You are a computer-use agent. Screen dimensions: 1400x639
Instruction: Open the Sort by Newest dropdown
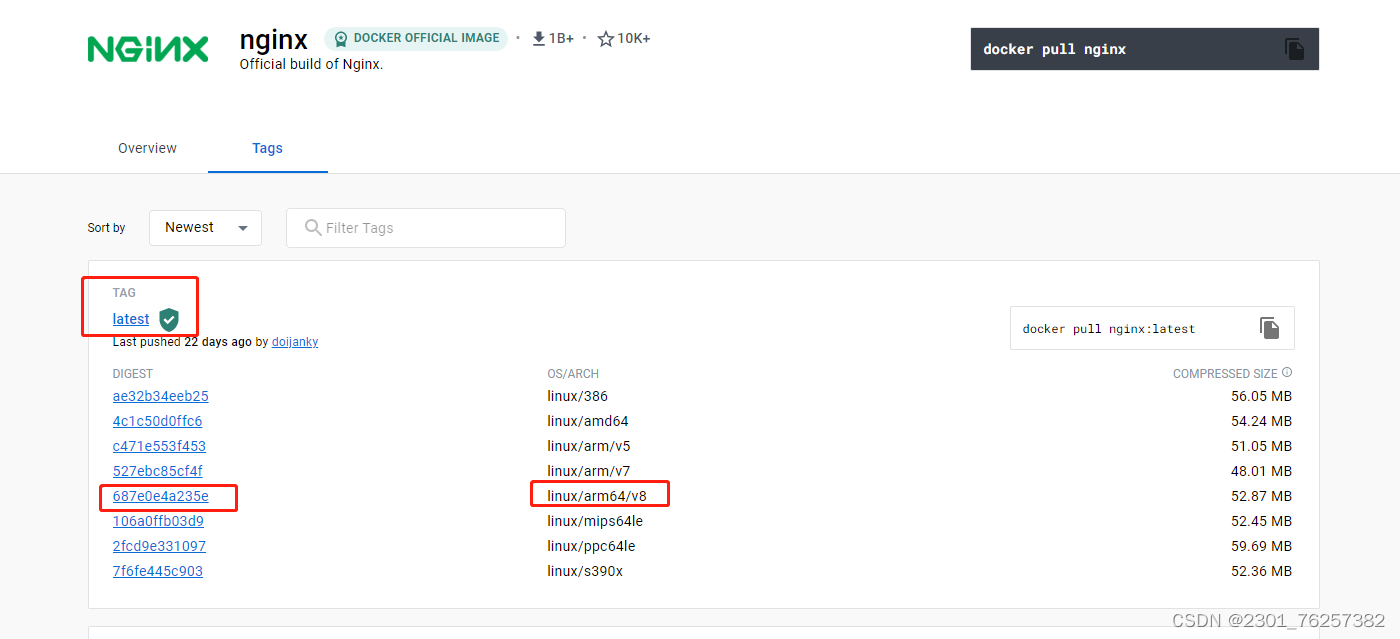pyautogui.click(x=205, y=228)
